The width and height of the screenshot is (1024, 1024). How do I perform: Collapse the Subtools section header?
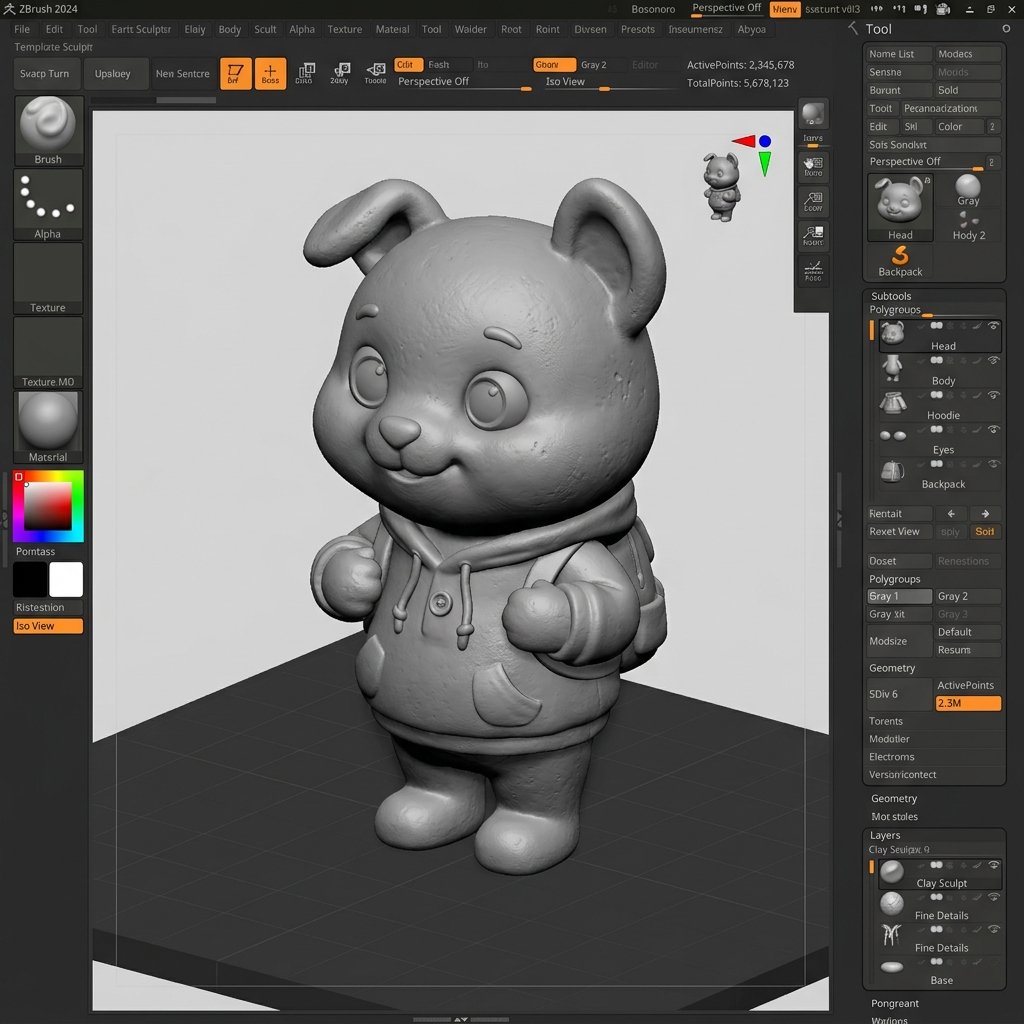point(891,296)
